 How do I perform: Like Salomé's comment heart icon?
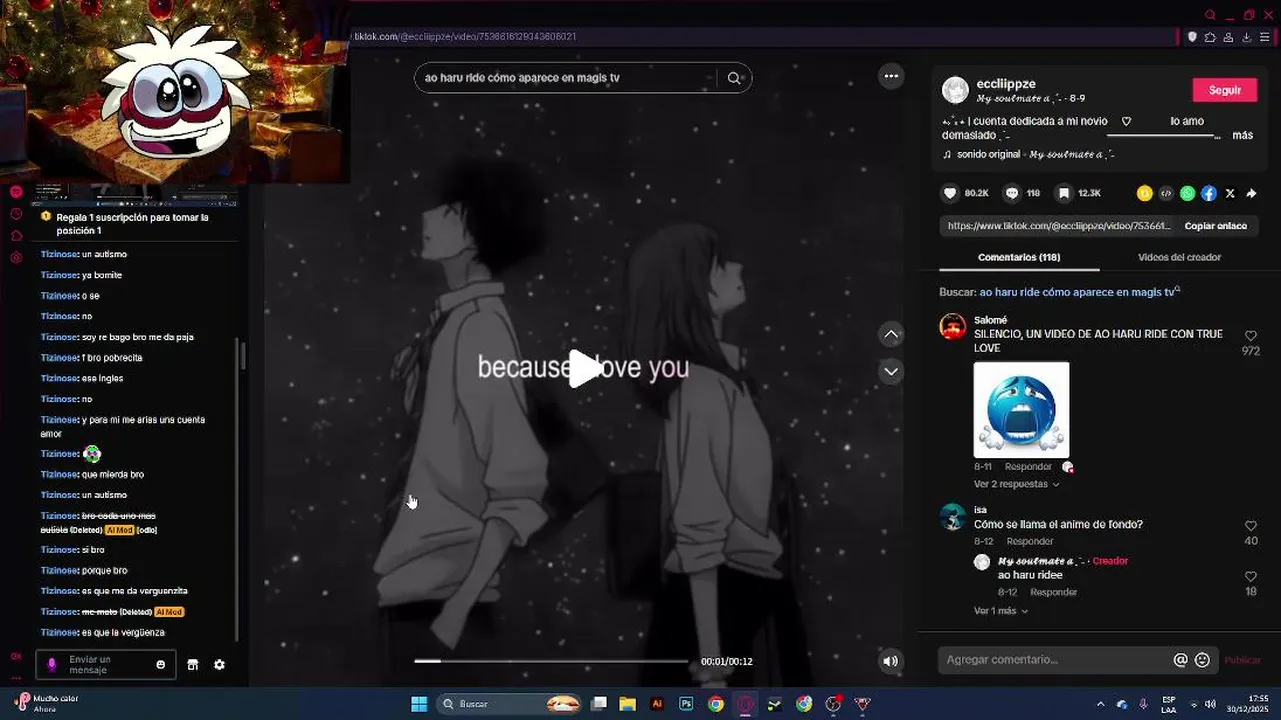1250,336
